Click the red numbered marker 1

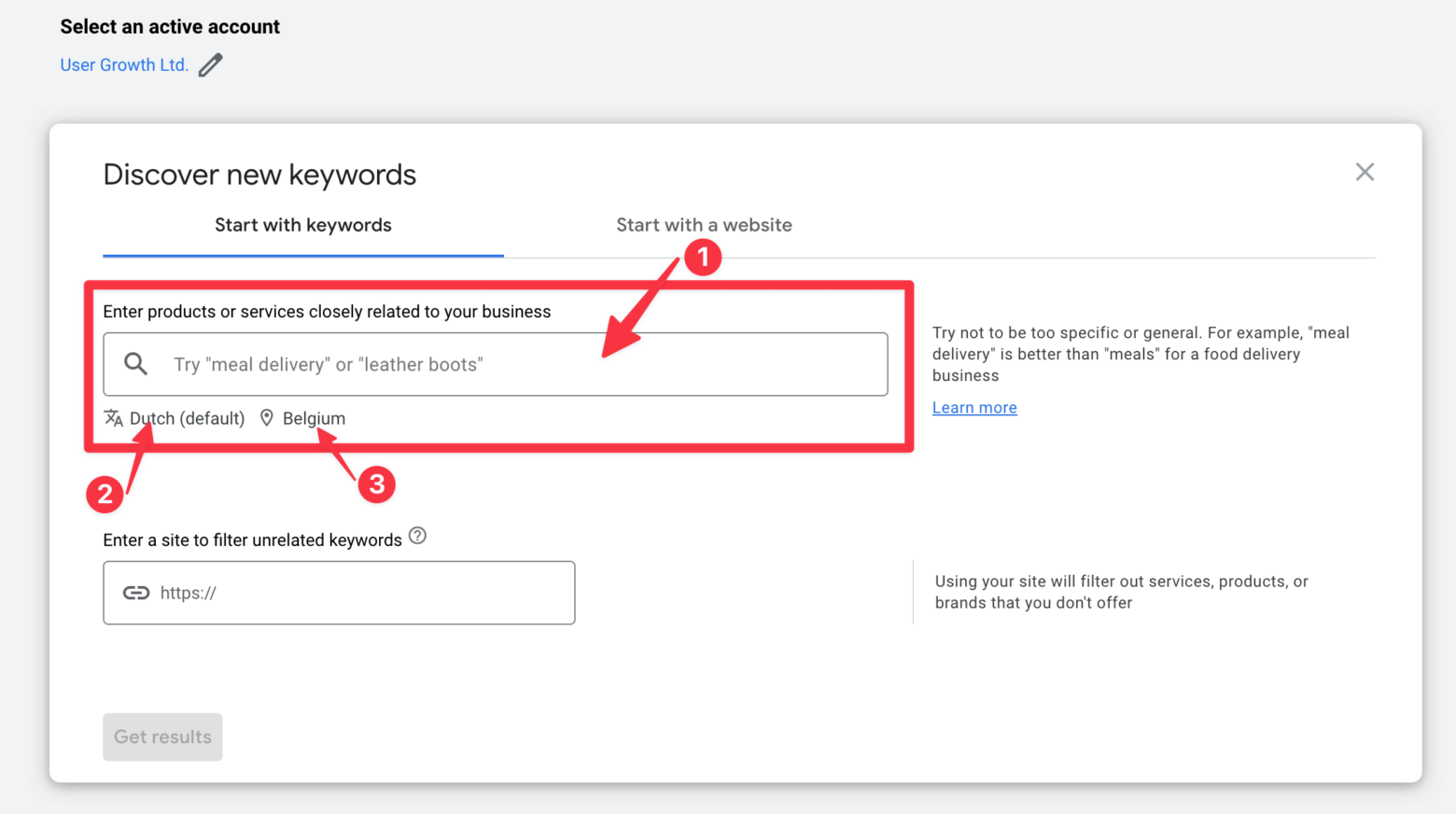[x=704, y=257]
